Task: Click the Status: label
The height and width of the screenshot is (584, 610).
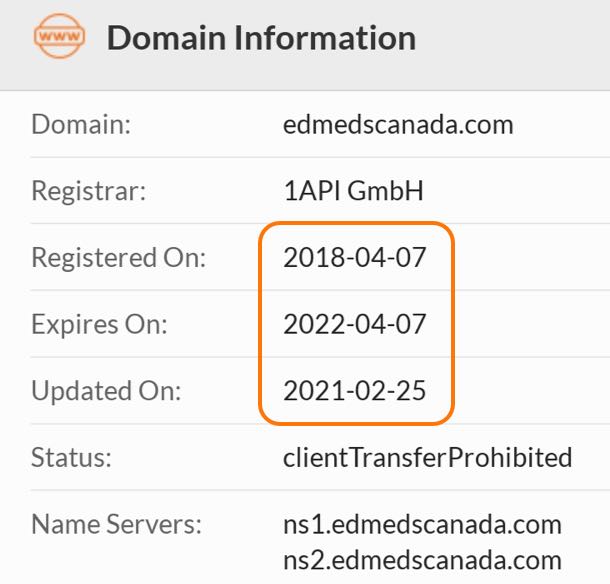Action: coord(71,457)
